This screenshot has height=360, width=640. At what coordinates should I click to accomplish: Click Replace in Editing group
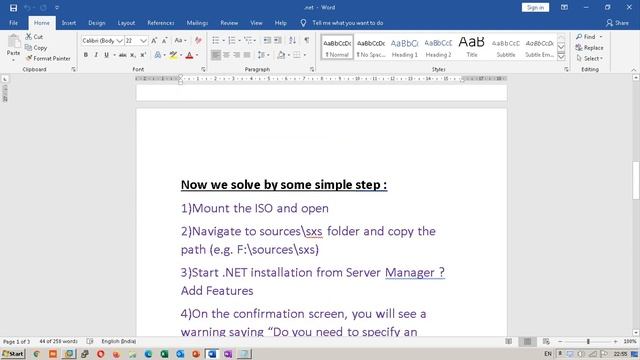coord(589,48)
